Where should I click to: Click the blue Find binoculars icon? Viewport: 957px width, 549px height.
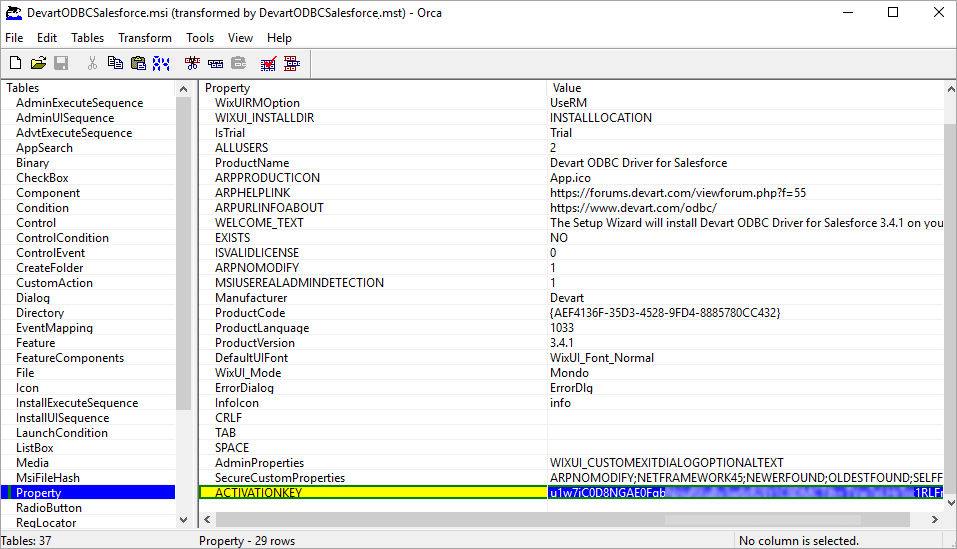pos(161,63)
